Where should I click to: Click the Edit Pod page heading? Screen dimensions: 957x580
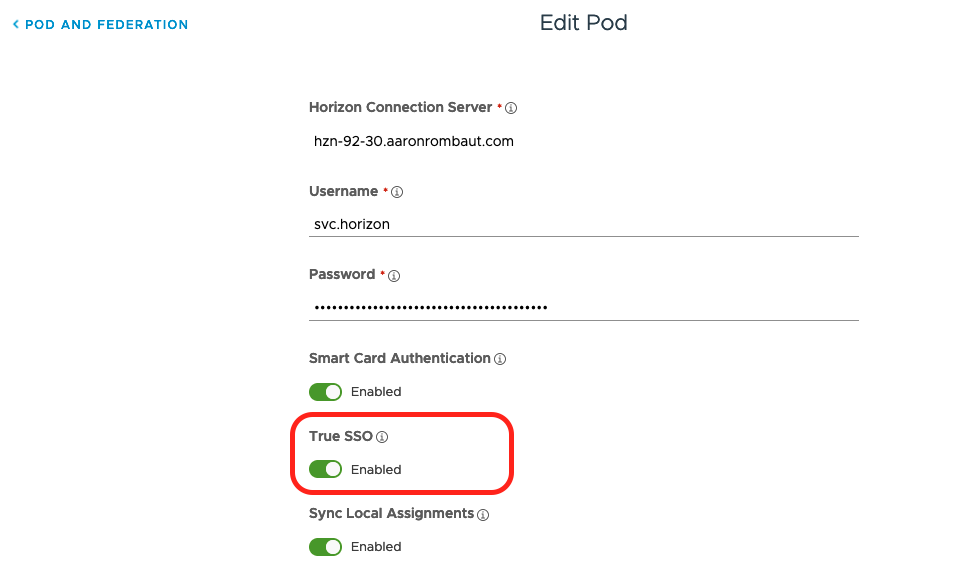click(584, 22)
